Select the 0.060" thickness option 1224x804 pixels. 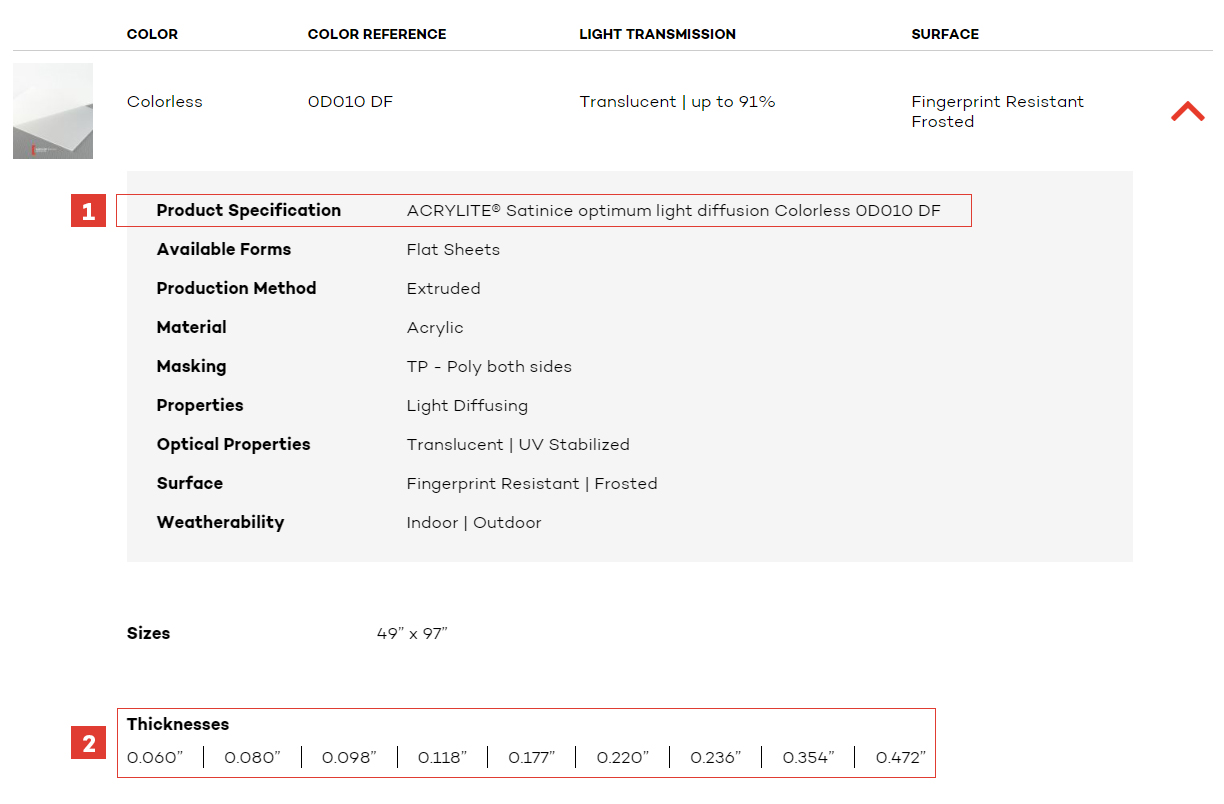point(155,758)
